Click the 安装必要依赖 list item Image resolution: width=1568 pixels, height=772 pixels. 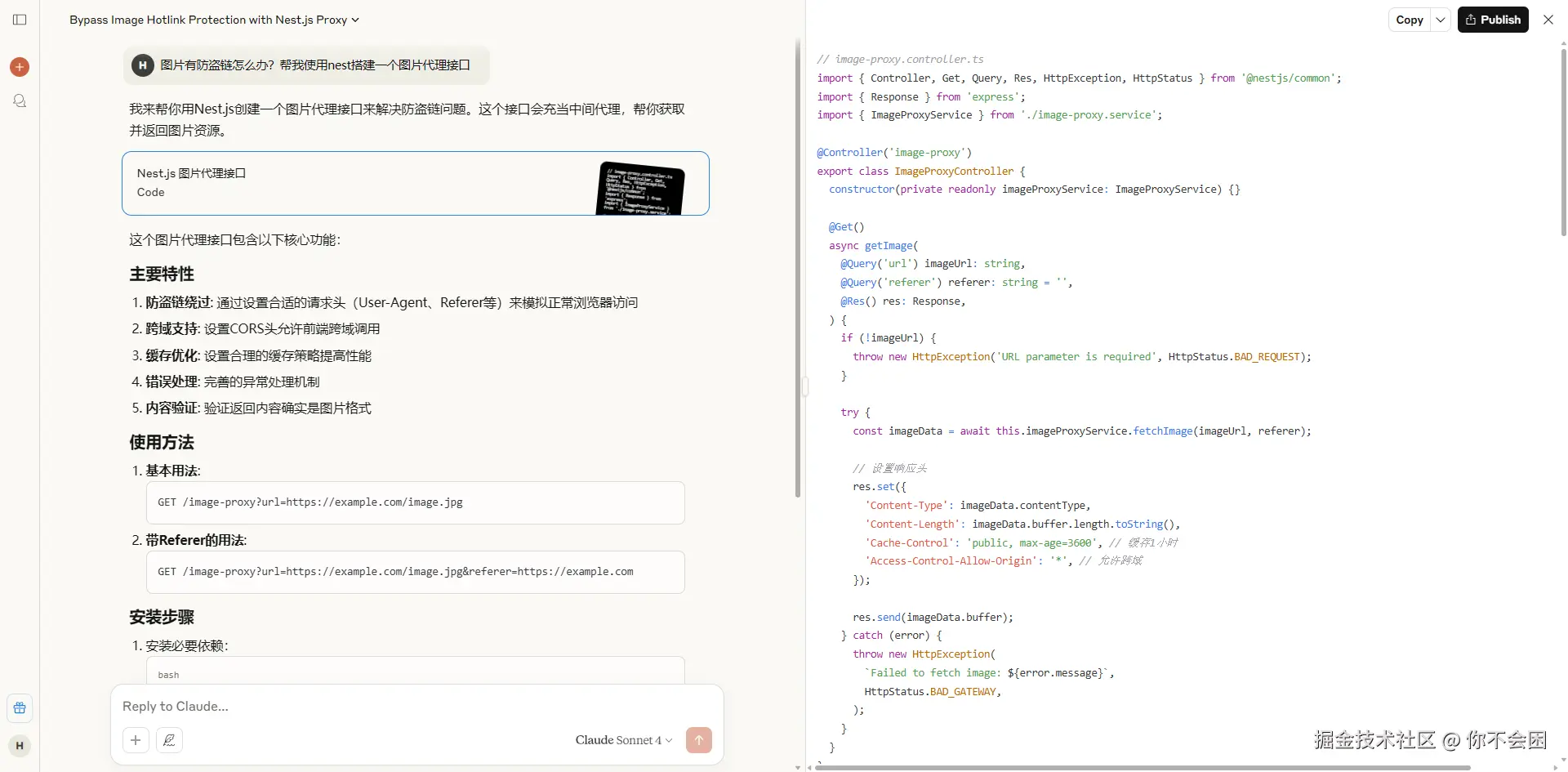click(x=187, y=646)
